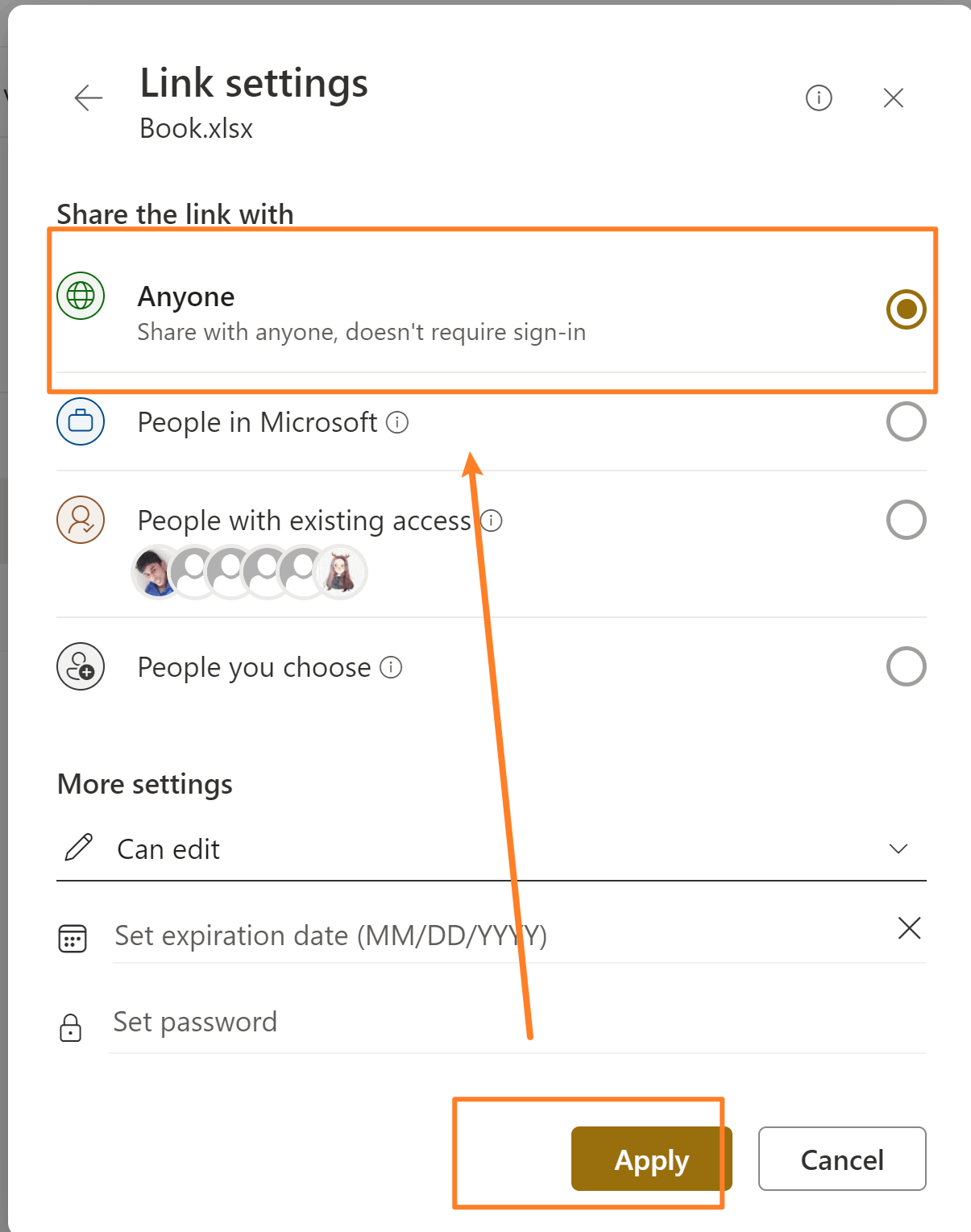Click the info icon beside People in Microsoft
This screenshot has height=1232, width=971.
[398, 421]
